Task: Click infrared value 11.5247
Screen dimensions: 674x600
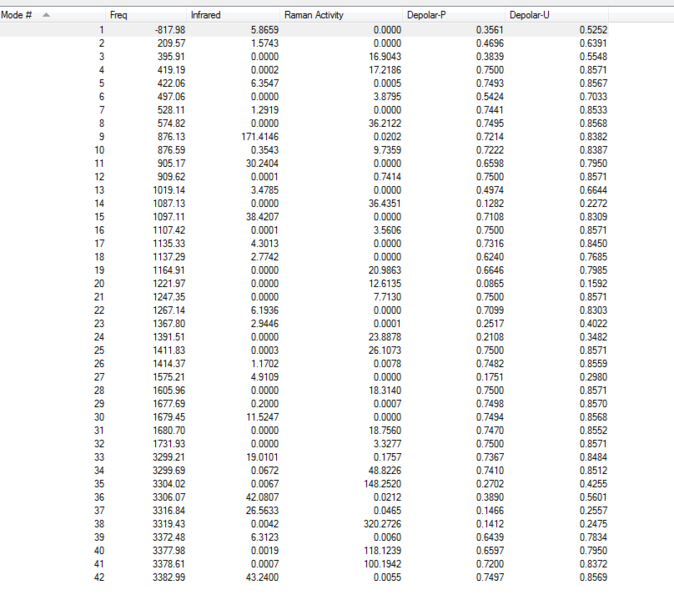Action: 262,417
